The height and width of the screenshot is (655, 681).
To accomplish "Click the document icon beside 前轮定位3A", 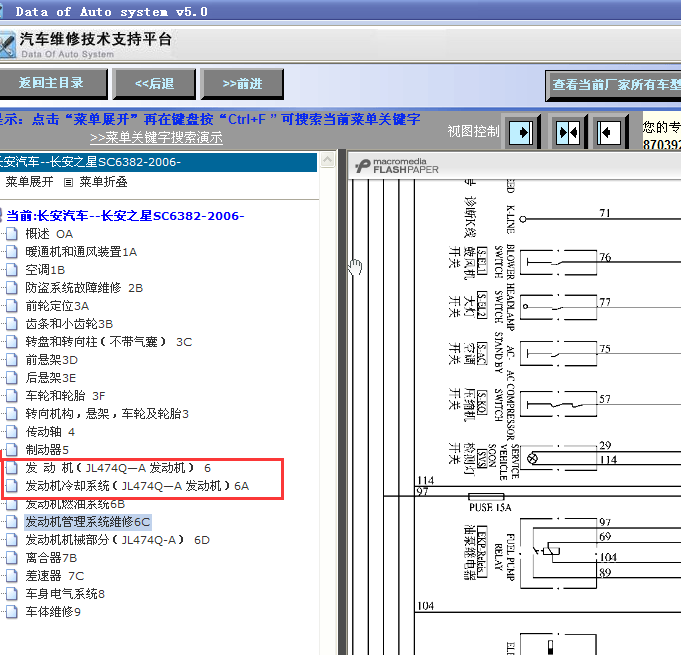I will (x=12, y=306).
